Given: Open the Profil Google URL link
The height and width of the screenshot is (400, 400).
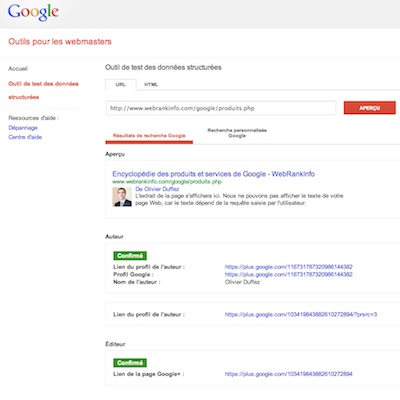Looking at the screenshot, I should pyautogui.click(x=289, y=274).
